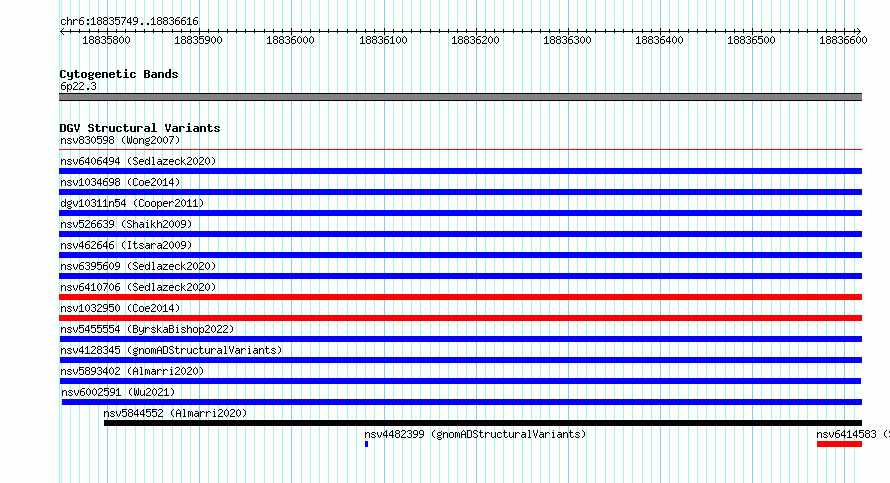The height and width of the screenshot is (483, 890).
Task: Click the black bar under nsv5844552
Action: [482, 423]
